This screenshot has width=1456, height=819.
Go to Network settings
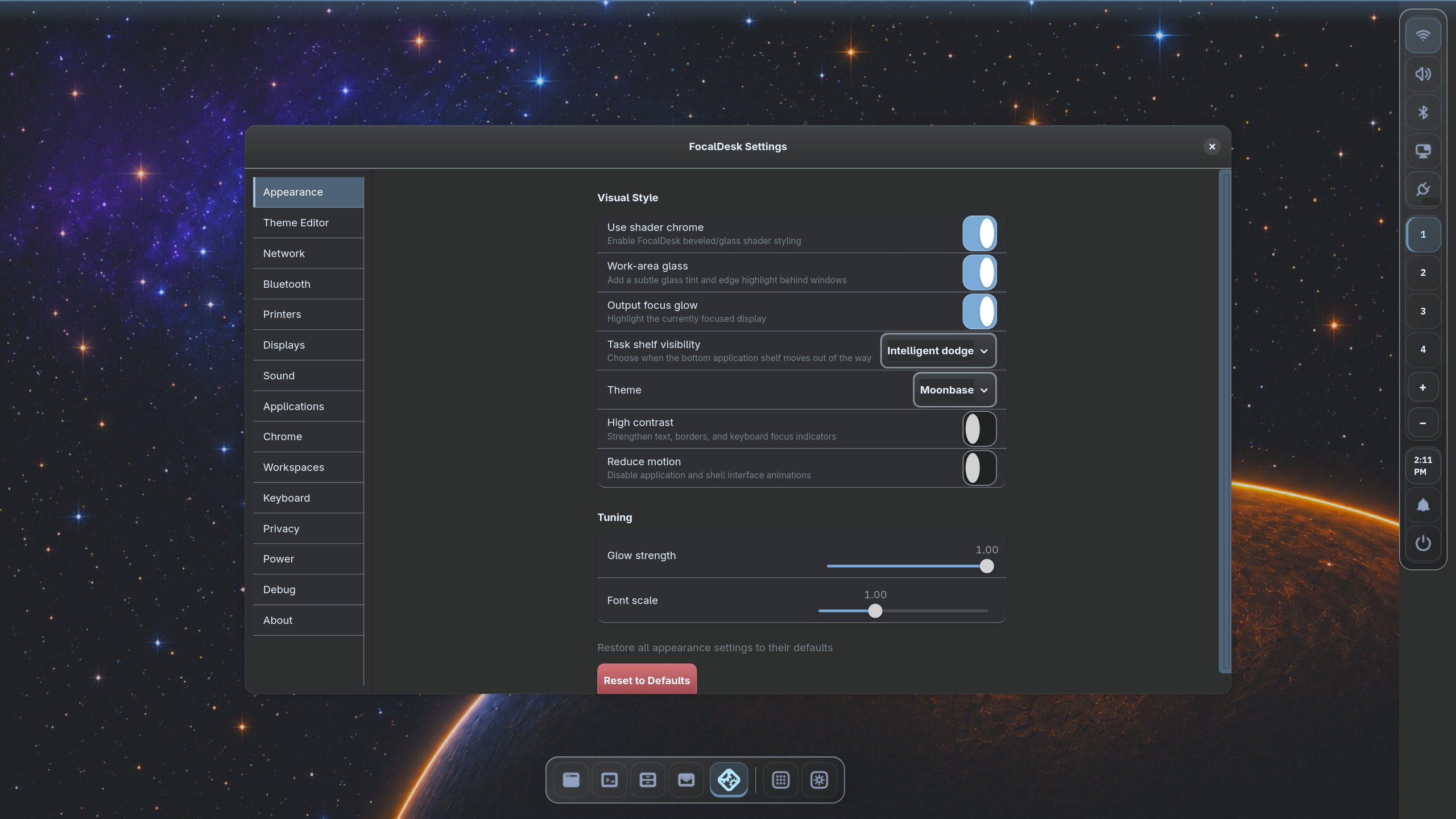click(308, 254)
